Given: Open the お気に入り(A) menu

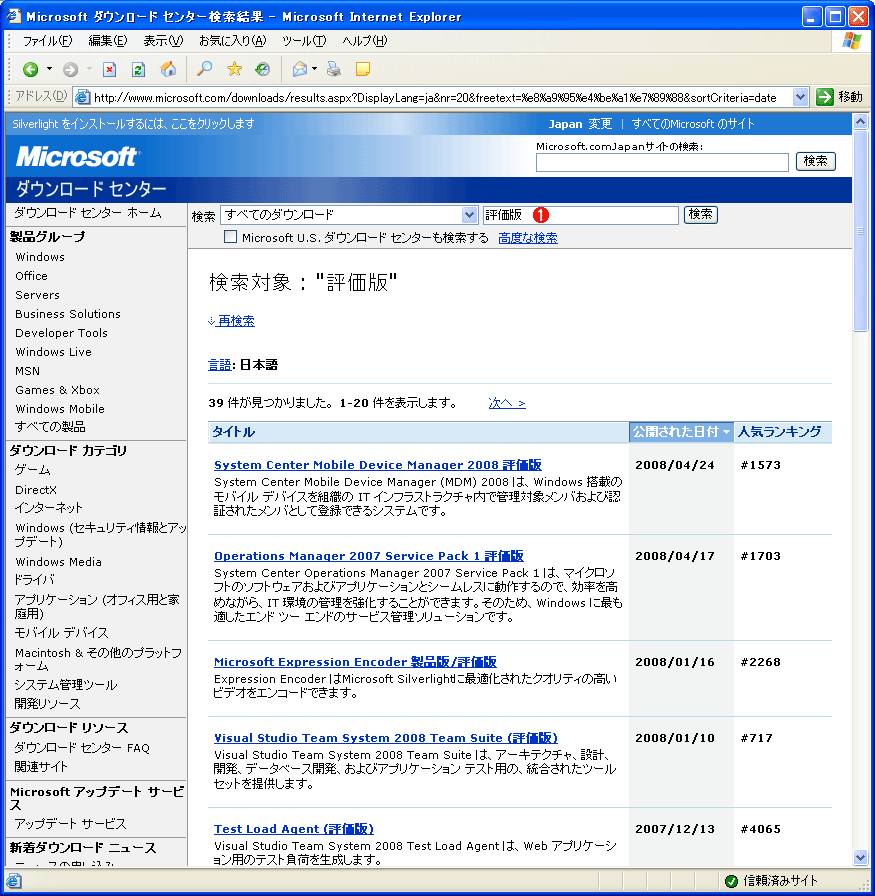Looking at the screenshot, I should 233,41.
